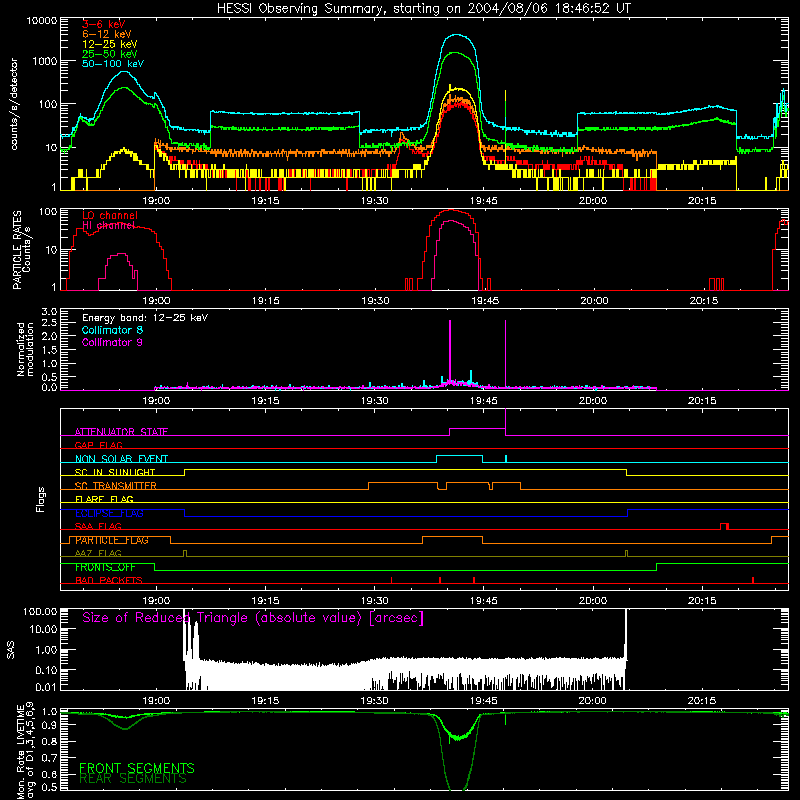Click the SC IN SUNLIGHT flag label
The height and width of the screenshot is (800, 800).
(115, 472)
